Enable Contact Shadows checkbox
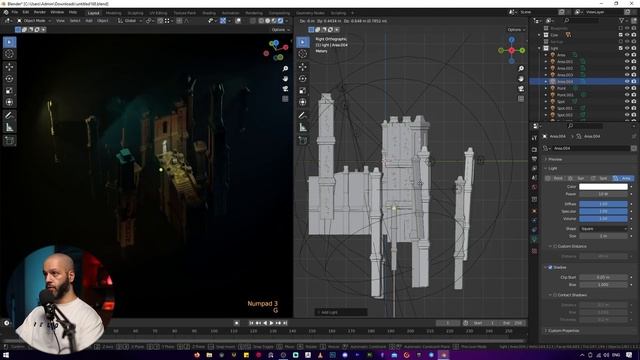Viewport: 640px width, 360px height. pyautogui.click(x=556, y=295)
